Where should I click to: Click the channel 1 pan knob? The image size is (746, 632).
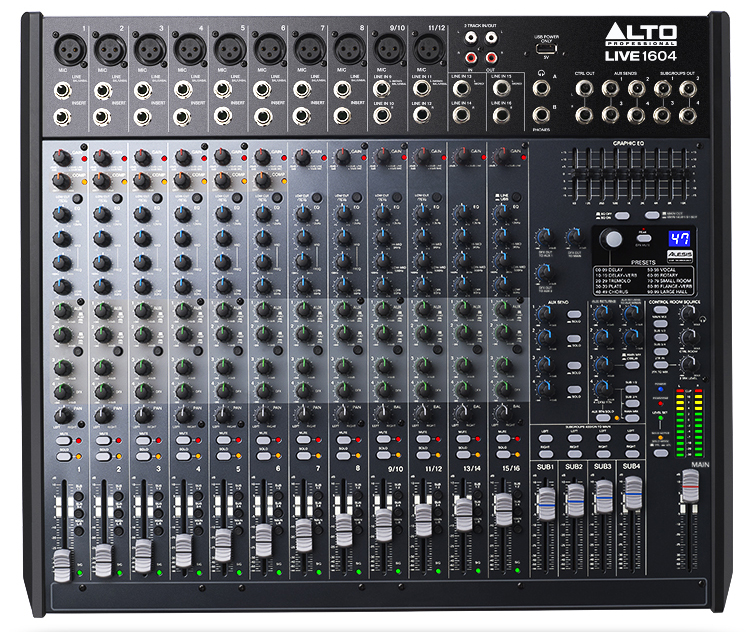click(x=62, y=415)
